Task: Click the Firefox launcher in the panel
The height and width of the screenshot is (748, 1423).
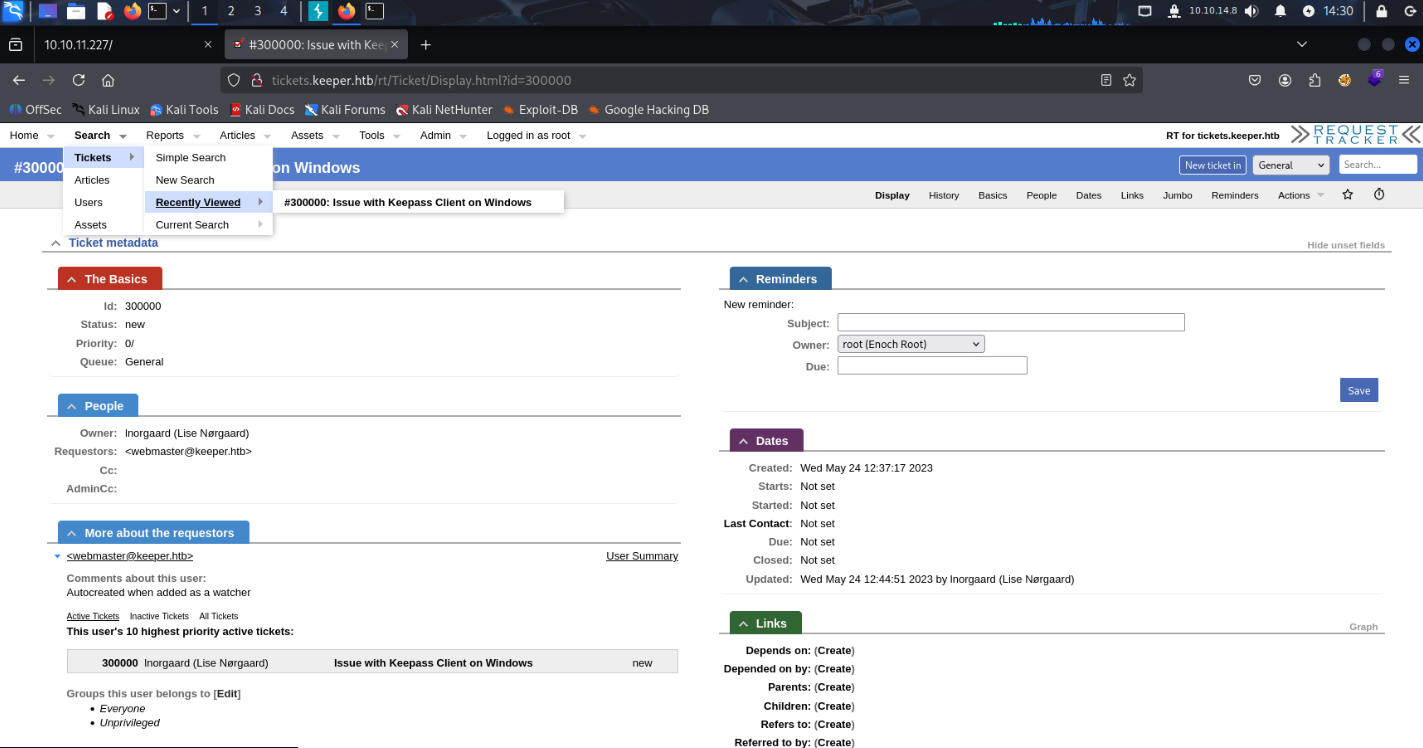Action: (x=133, y=12)
